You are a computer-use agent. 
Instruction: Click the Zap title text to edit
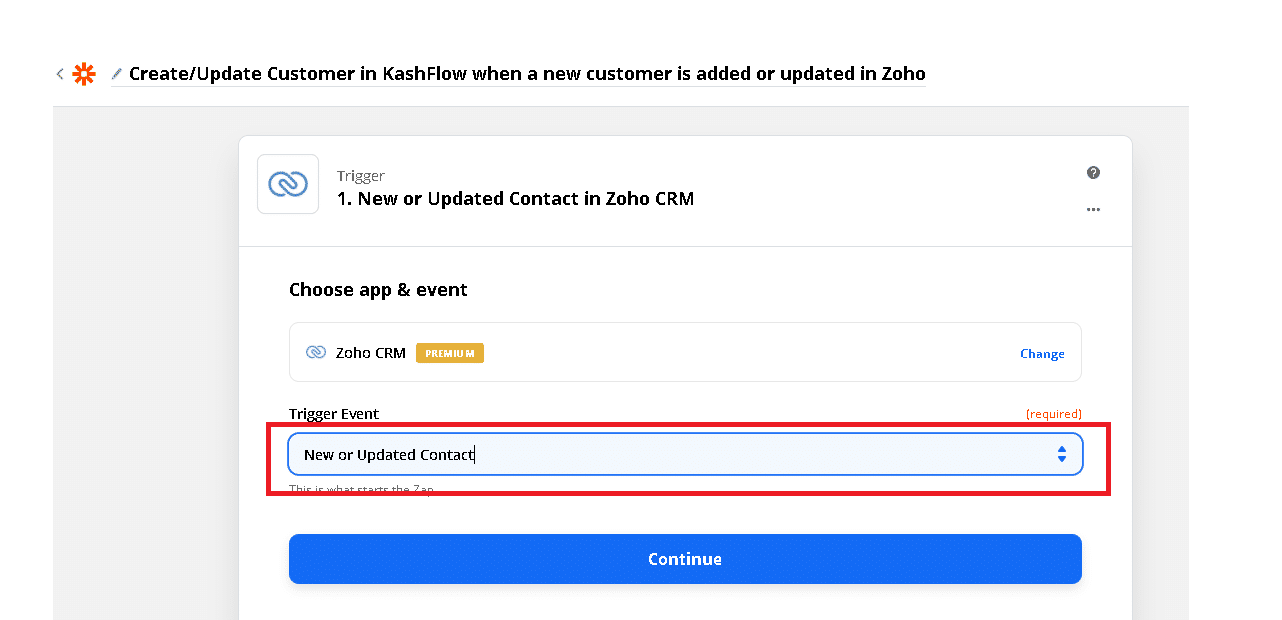tap(527, 74)
